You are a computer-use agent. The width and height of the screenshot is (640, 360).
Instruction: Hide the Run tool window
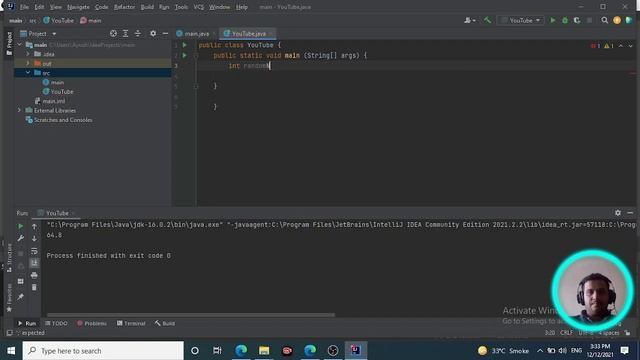pyautogui.click(x=630, y=213)
